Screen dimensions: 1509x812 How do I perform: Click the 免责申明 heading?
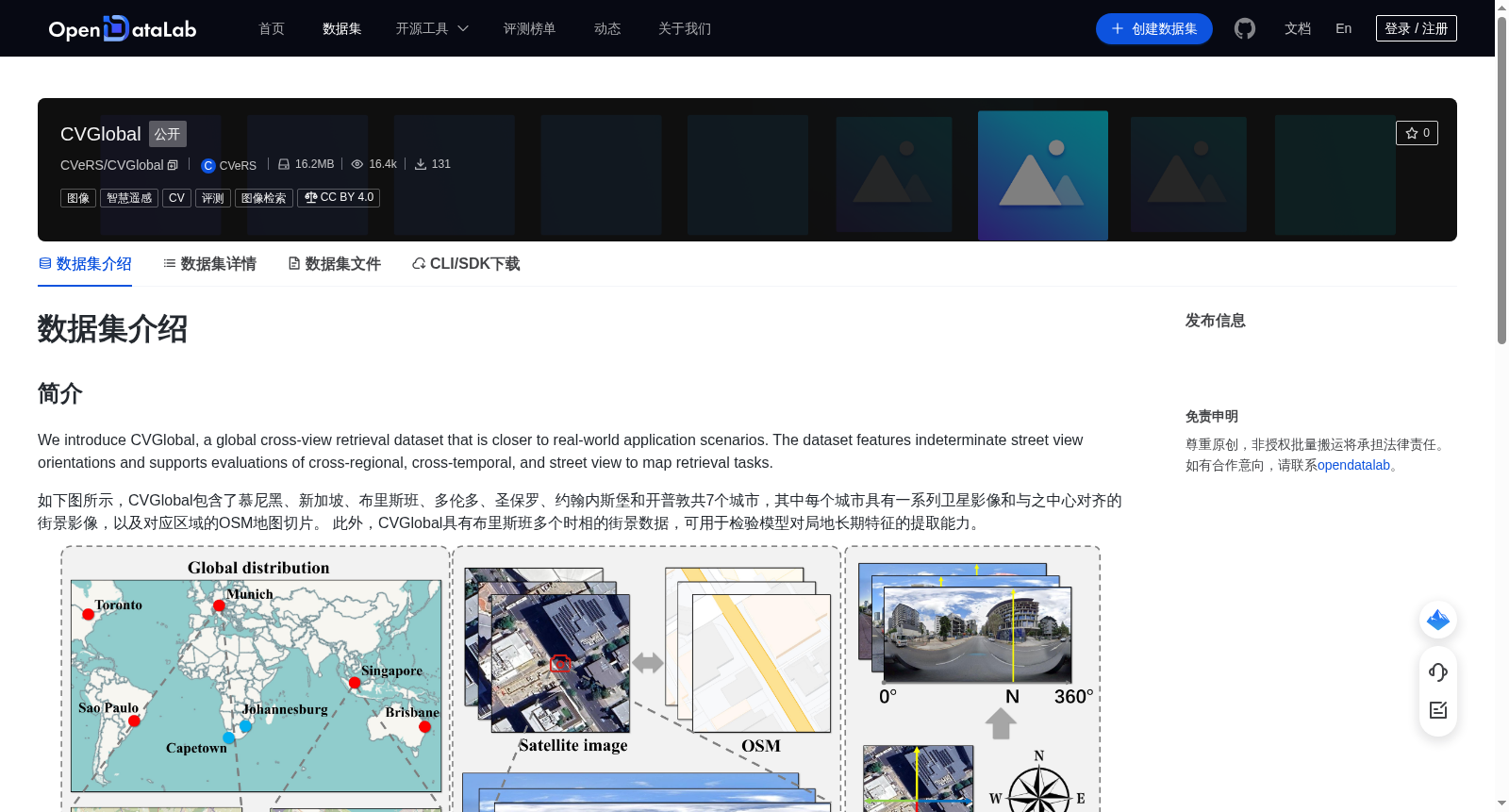pos(1212,417)
